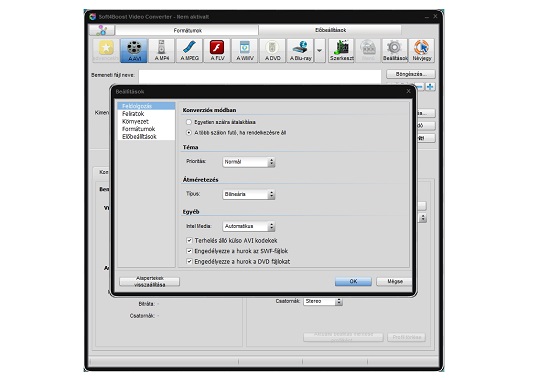This screenshot has width=550, height=380.
Task: Toggle the külso AVI kodekek checkbox
Action: 189,240
